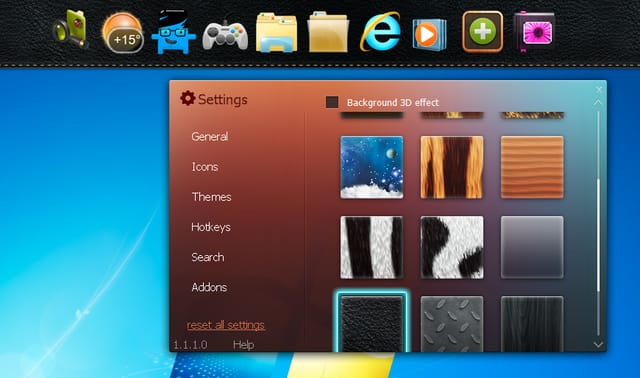Expand the scroll up chevron in Settings

point(598,102)
